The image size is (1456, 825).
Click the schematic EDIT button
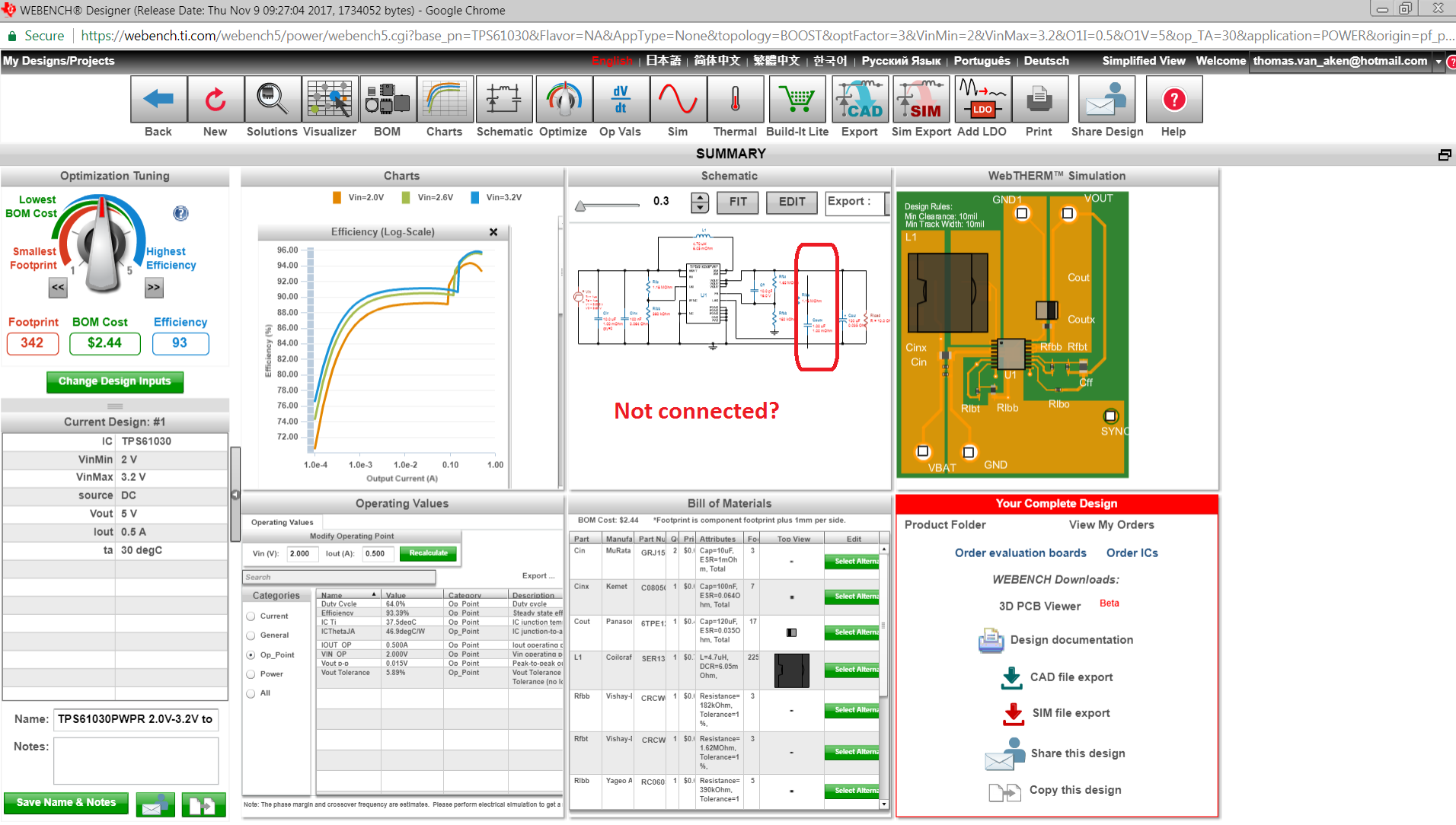tap(792, 202)
